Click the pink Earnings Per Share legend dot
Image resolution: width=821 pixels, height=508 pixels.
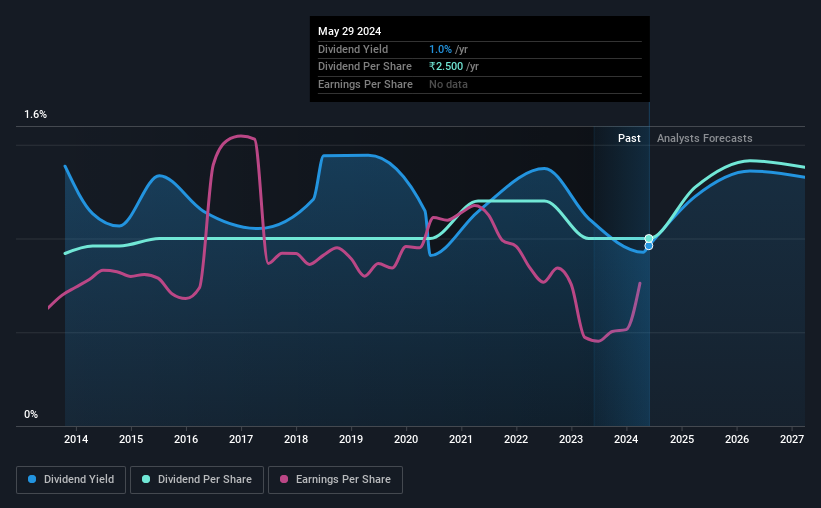284,479
